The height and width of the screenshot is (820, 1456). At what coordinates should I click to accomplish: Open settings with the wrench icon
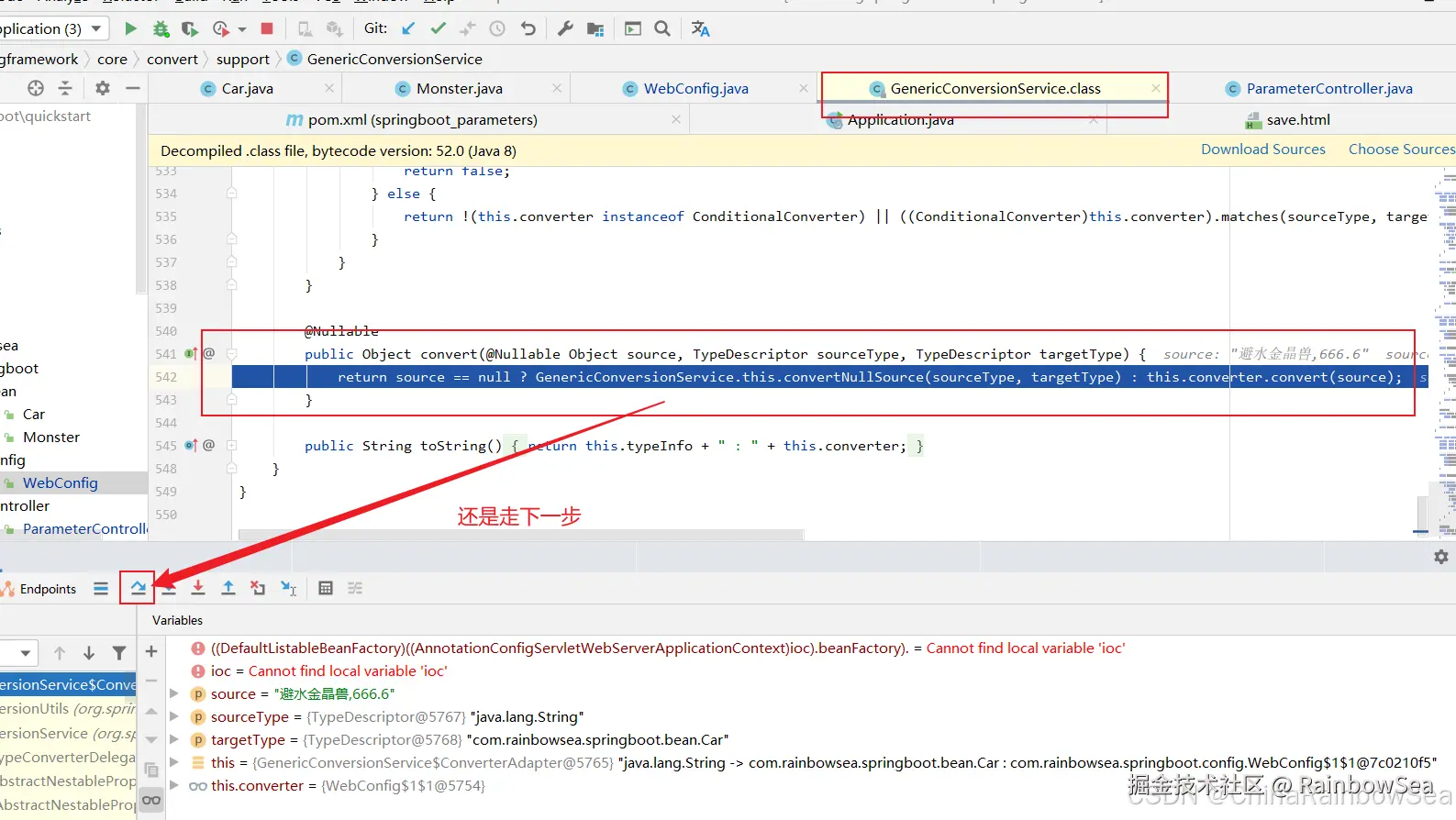[565, 28]
